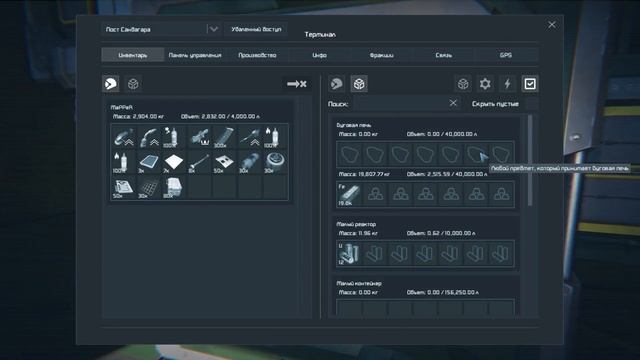Image resolution: width=640 pixels, height=360 pixels.
Task: Open the Инфо tab
Action: tap(319, 55)
